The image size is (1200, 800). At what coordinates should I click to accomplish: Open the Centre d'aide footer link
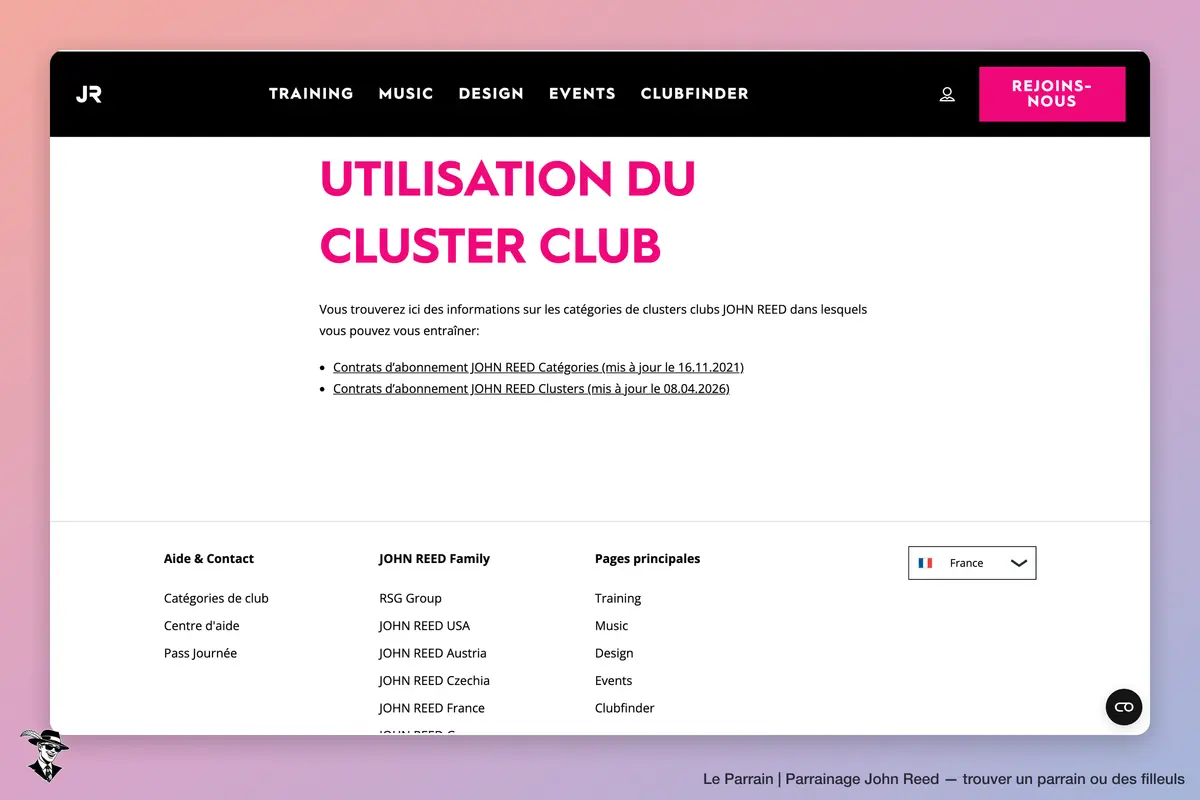tap(202, 626)
